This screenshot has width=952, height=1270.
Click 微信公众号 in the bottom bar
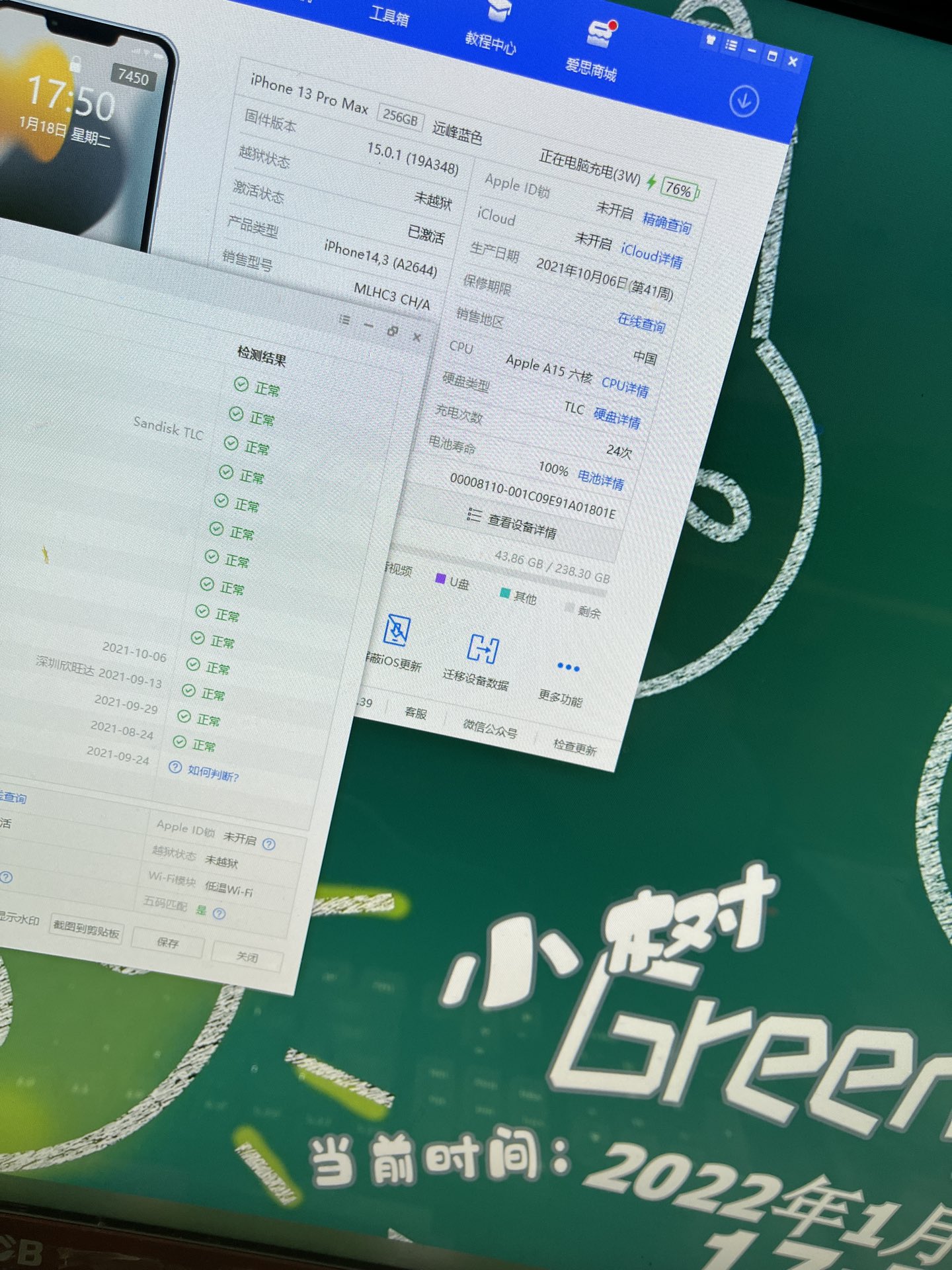[489, 728]
